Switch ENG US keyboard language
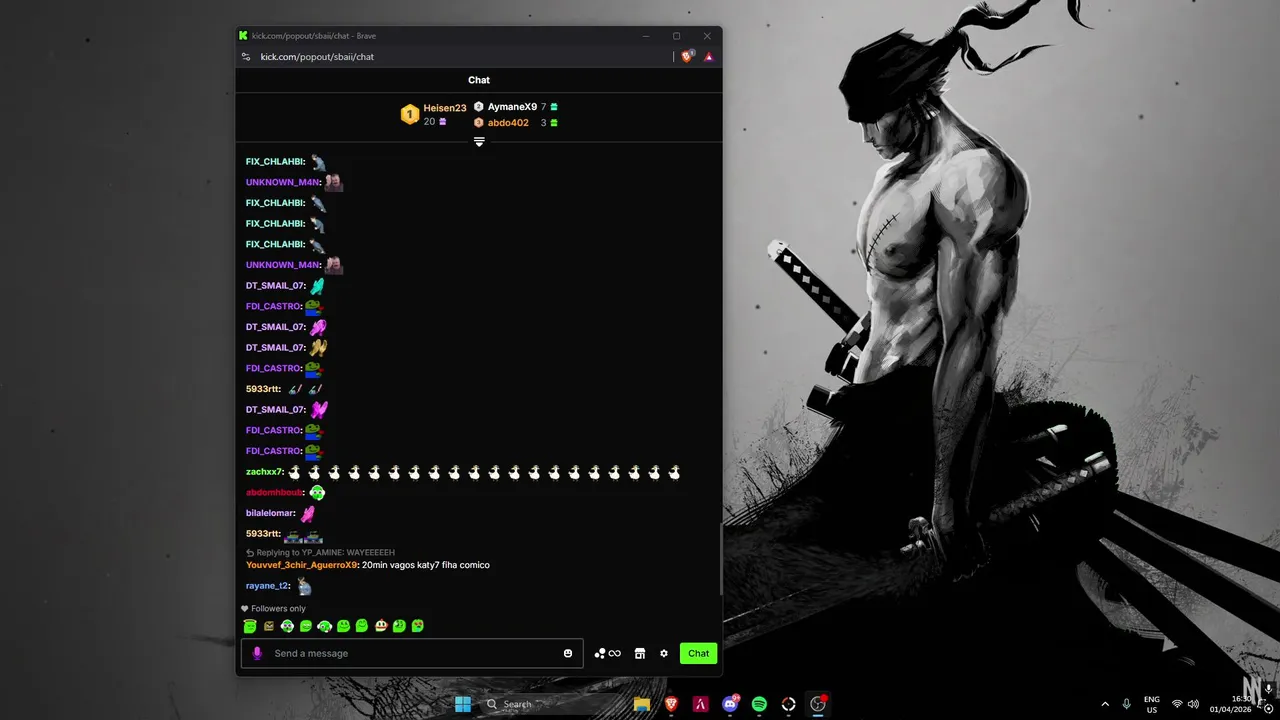 click(x=1152, y=704)
